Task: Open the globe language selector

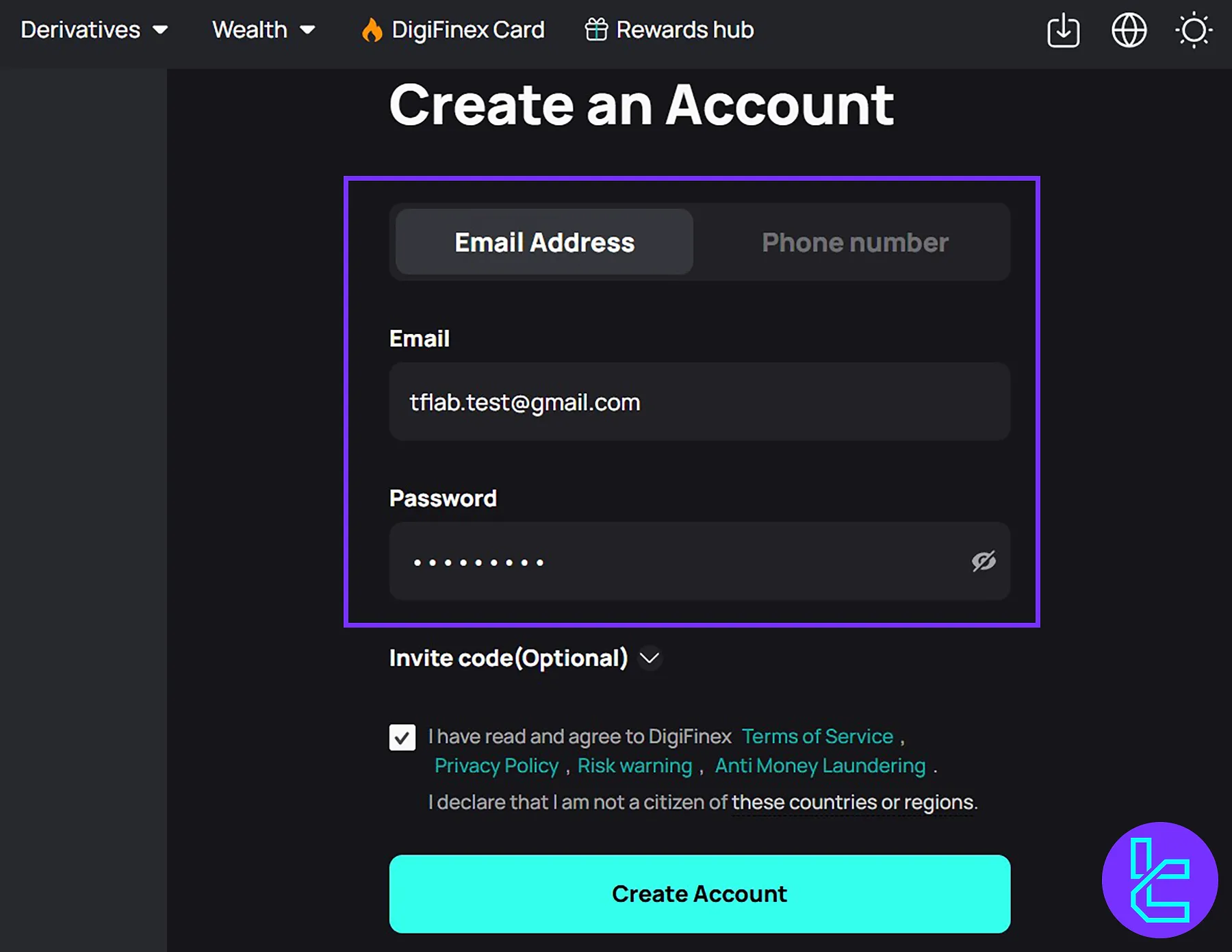Action: pos(1129,31)
